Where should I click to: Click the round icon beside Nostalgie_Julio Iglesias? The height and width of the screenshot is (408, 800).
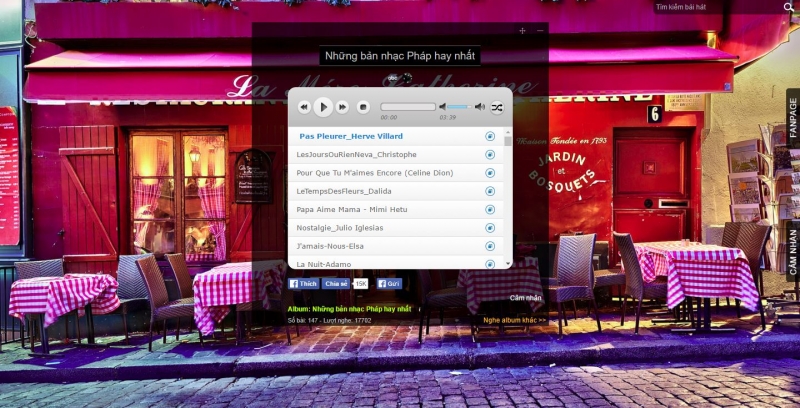click(490, 228)
